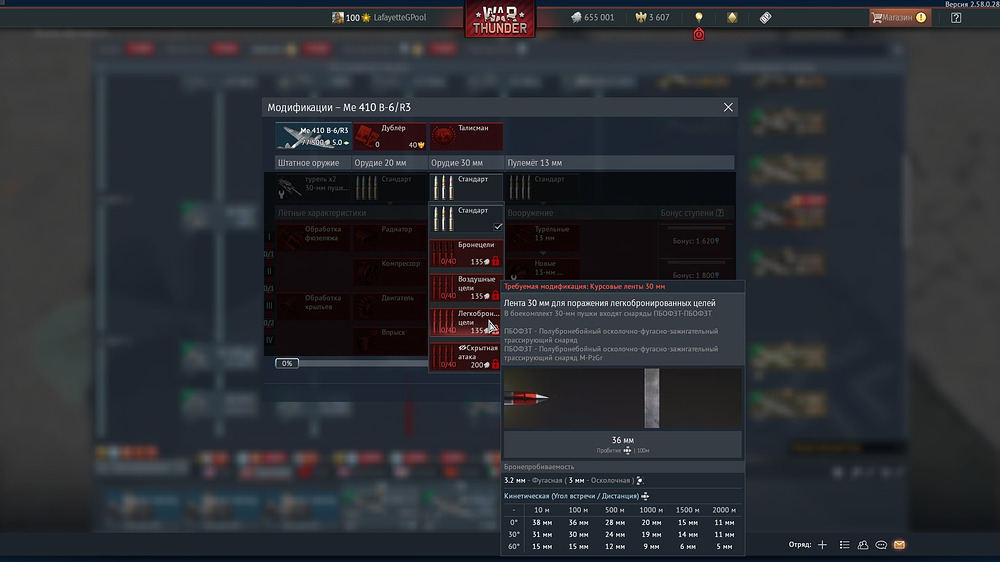The width and height of the screenshot is (1000, 562).
Task: Open the 20 mm Стандарт belt dropdown
Action: pyautogui.click(x=390, y=188)
